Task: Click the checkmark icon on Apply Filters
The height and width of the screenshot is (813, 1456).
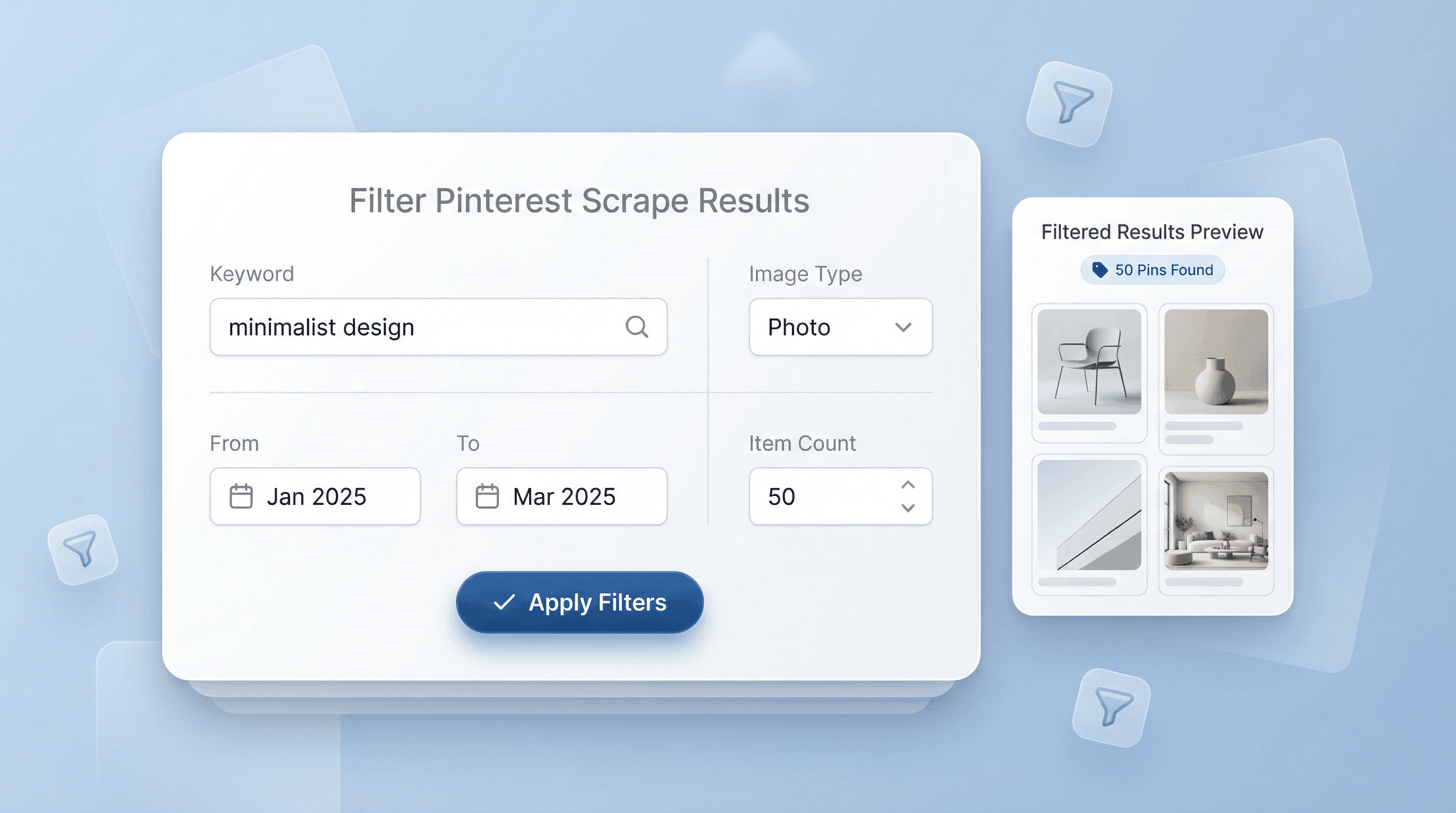Action: 504,602
